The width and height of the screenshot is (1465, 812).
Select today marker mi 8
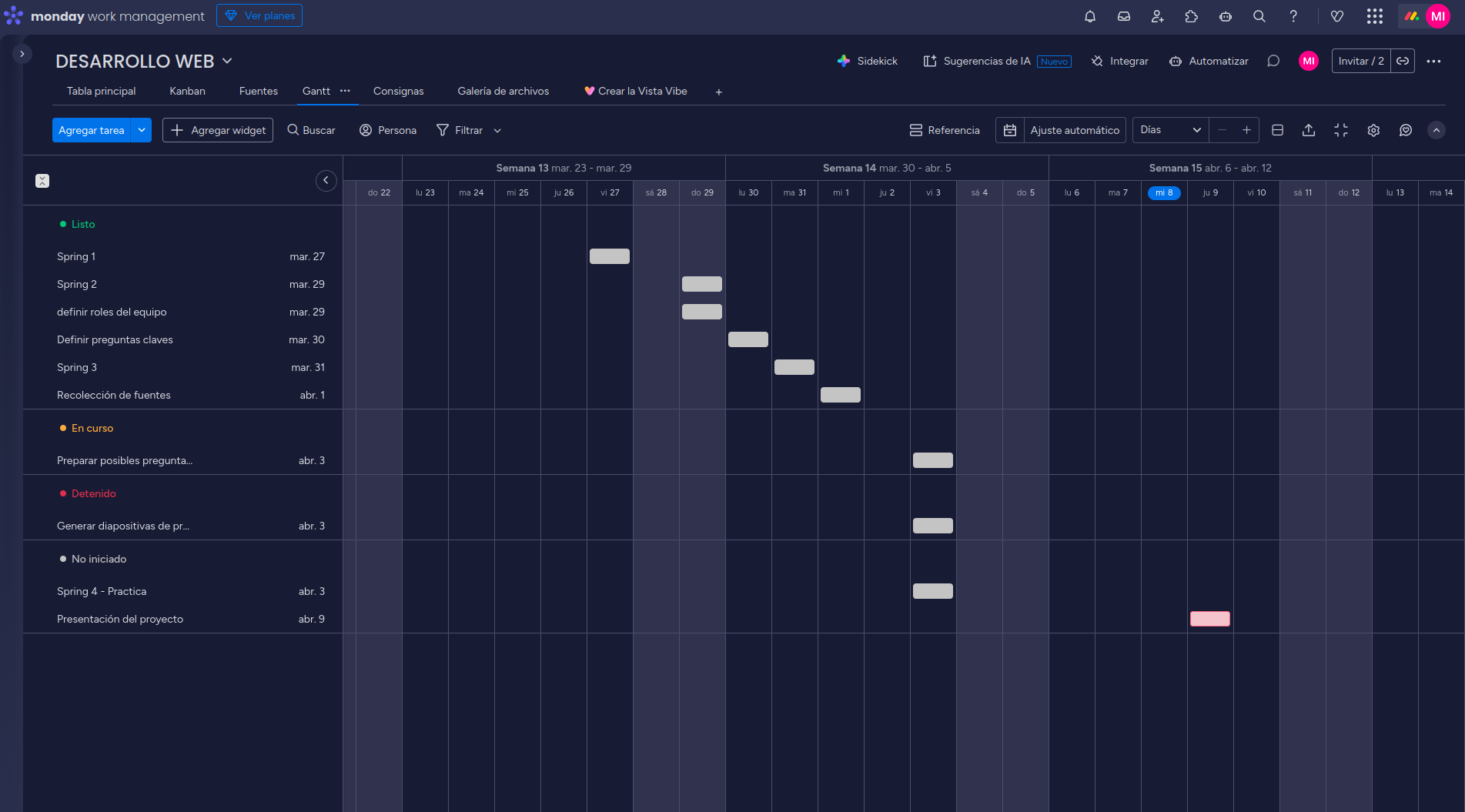tap(1164, 192)
